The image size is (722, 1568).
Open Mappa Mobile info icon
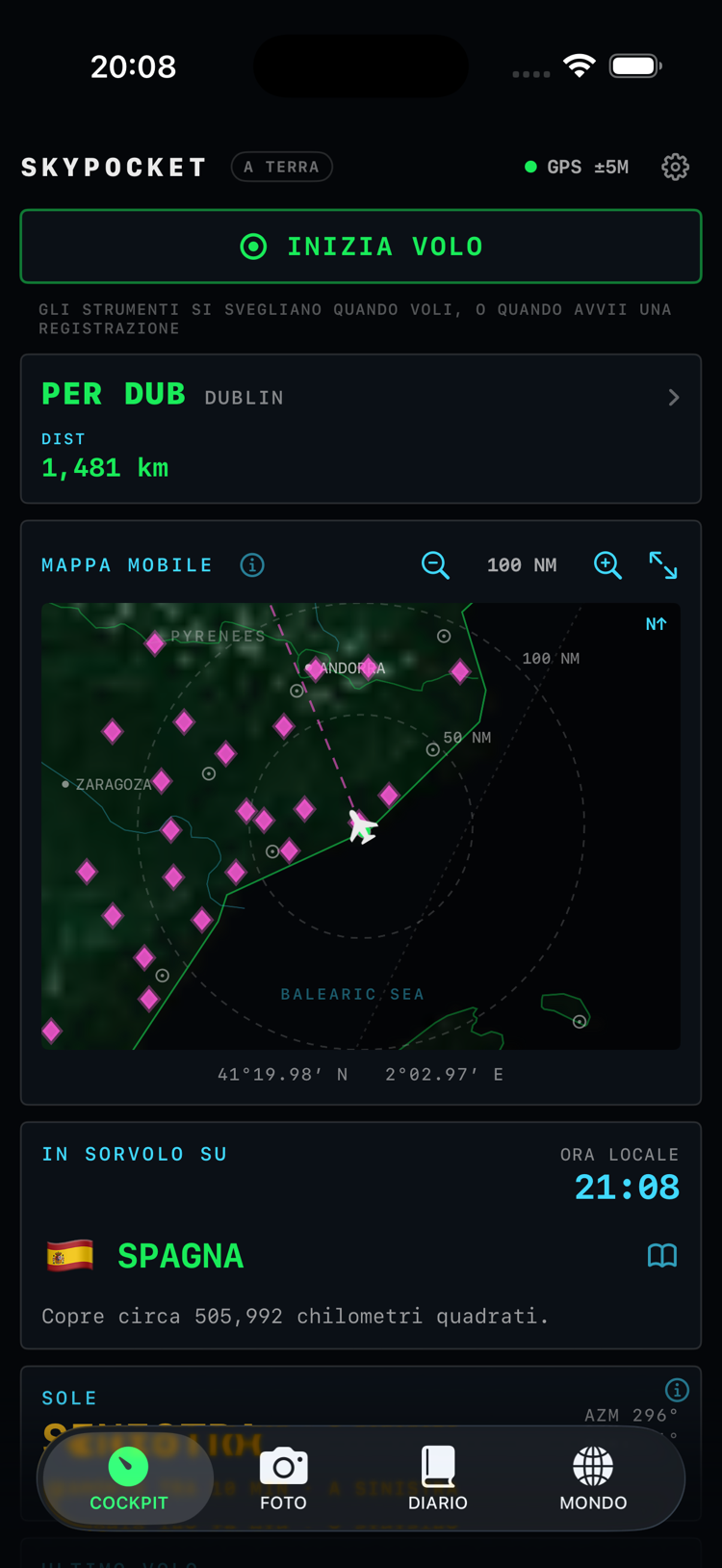coord(252,565)
